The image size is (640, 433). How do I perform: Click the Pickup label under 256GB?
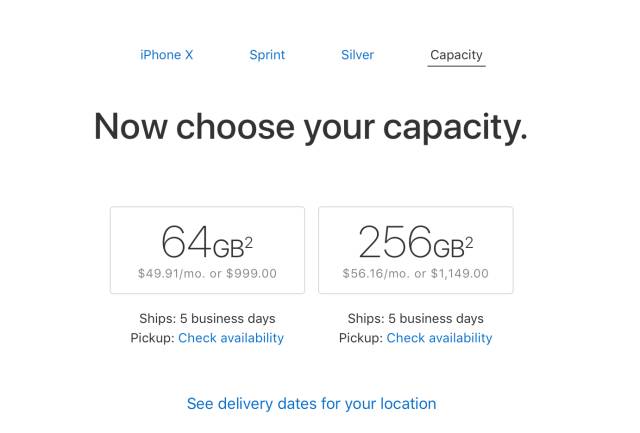coord(360,338)
